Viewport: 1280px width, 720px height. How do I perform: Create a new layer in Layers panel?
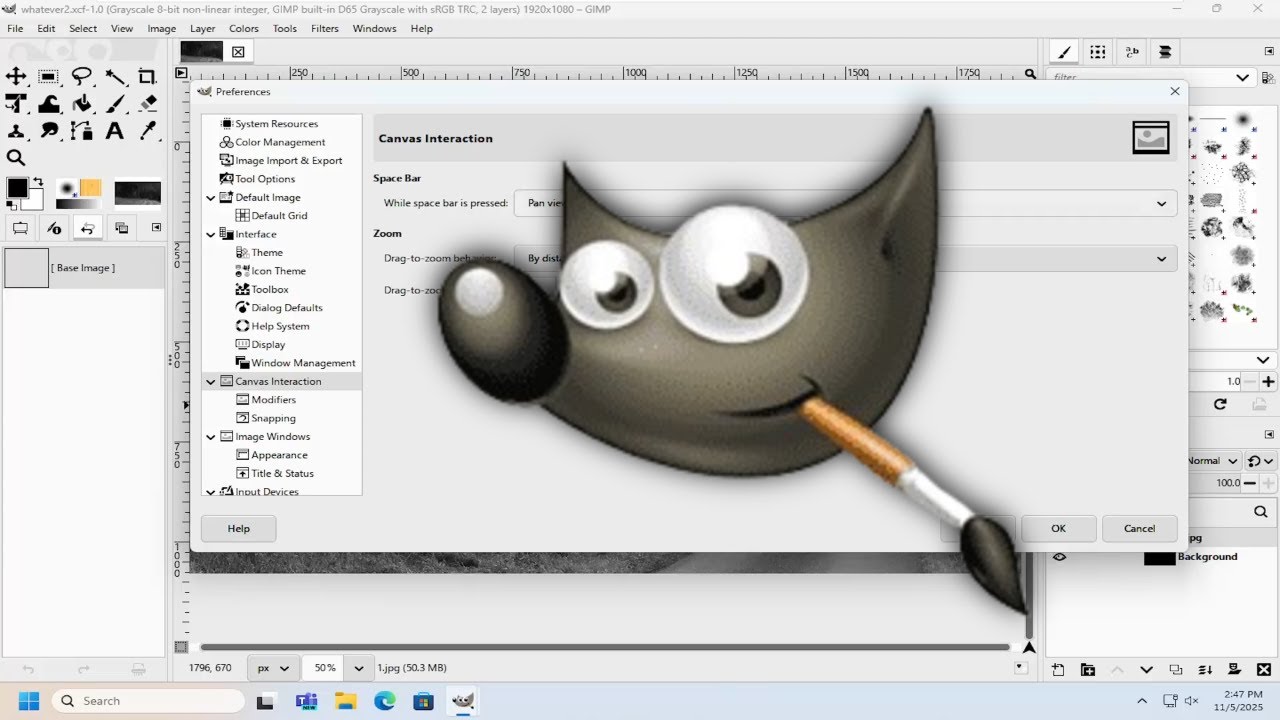point(1058,670)
